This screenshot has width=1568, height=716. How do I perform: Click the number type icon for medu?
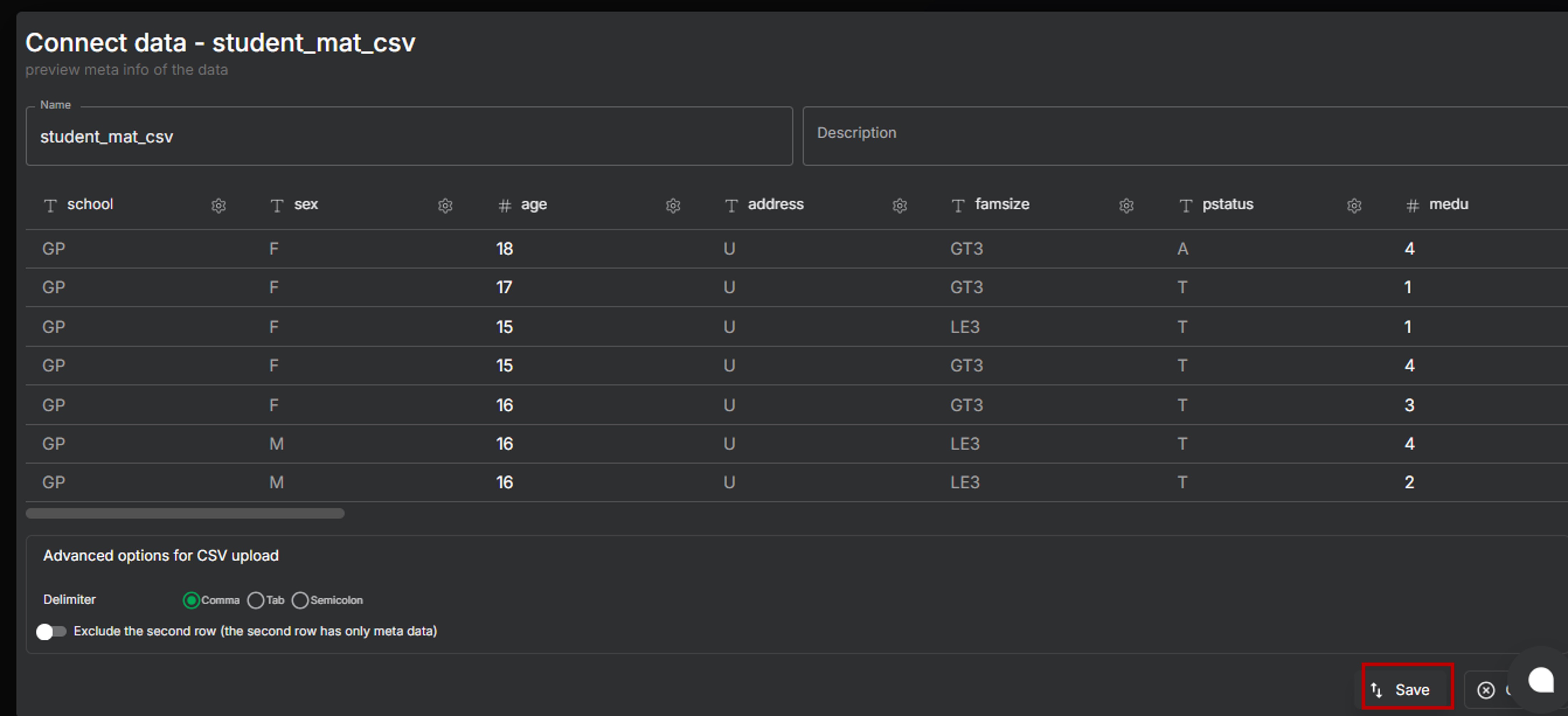click(x=1412, y=206)
